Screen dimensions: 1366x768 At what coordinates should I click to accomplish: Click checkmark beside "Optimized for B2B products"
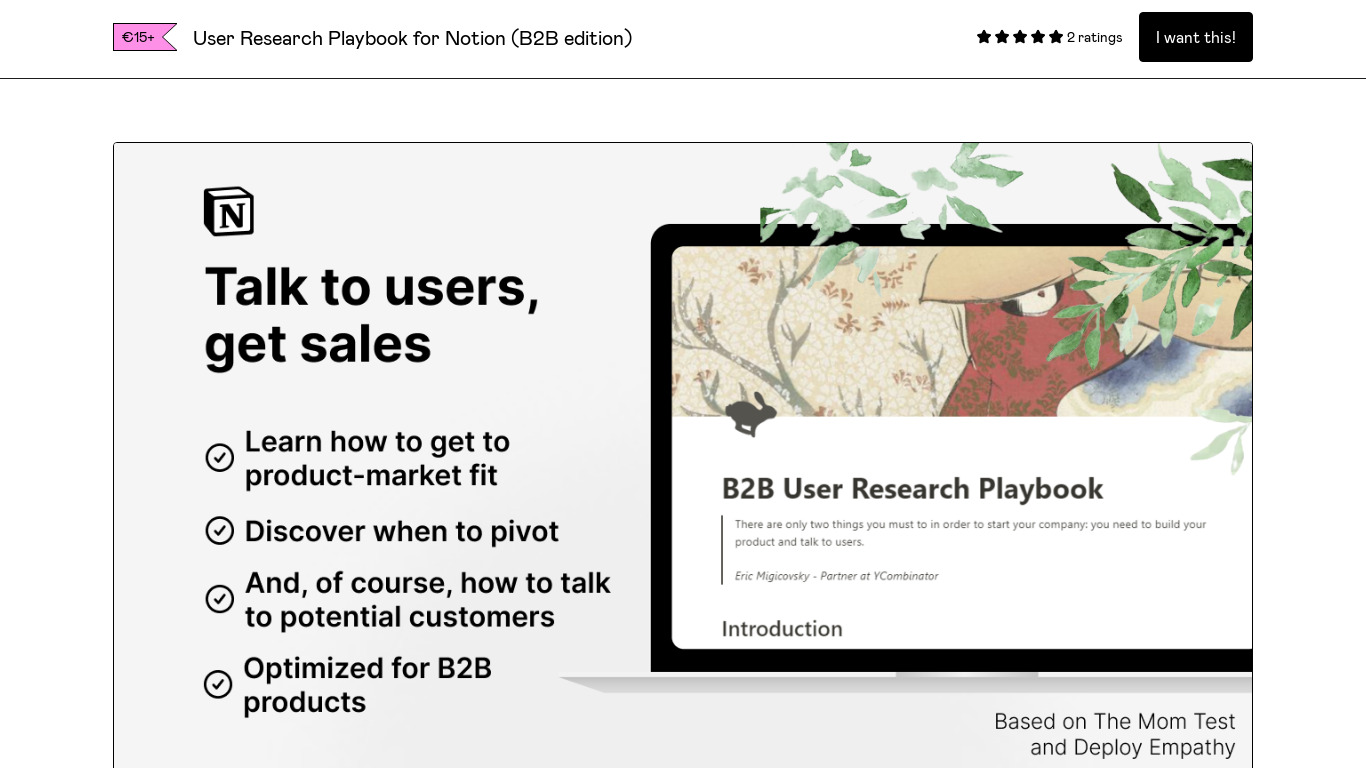pyautogui.click(x=218, y=684)
